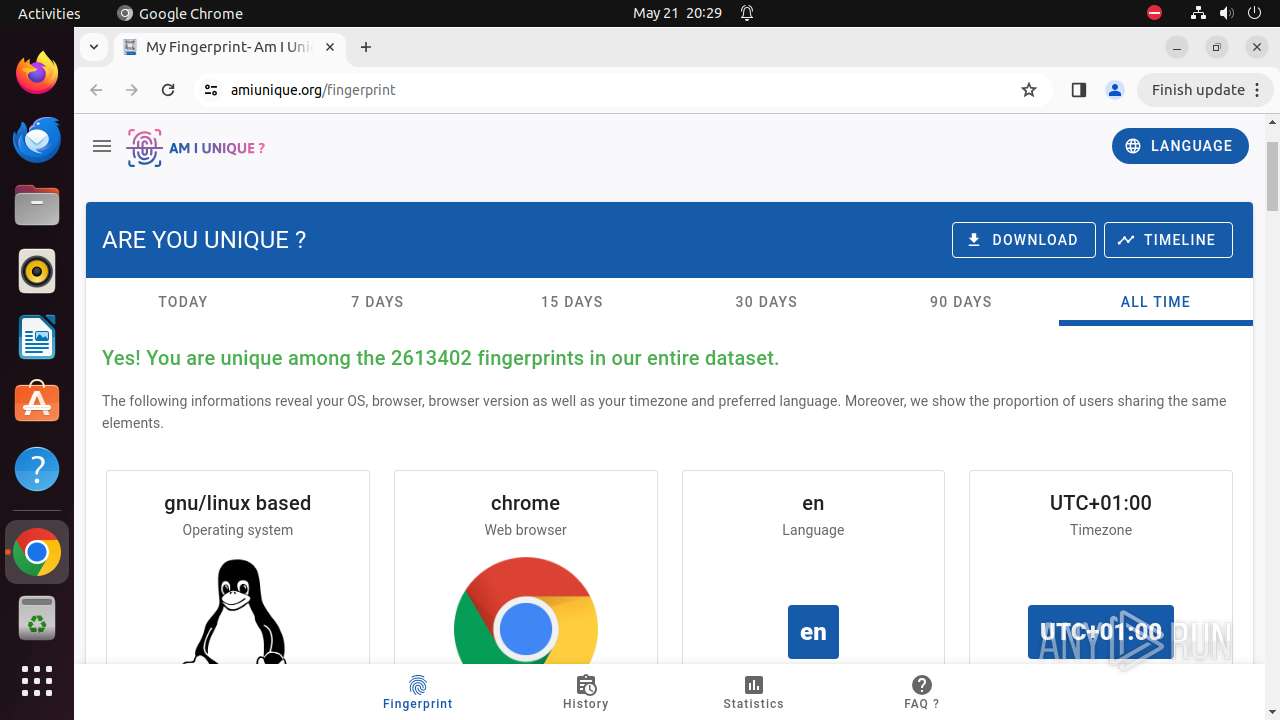This screenshot has height=720, width=1280.
Task: Go to History in bottom navigation
Action: tap(586, 692)
